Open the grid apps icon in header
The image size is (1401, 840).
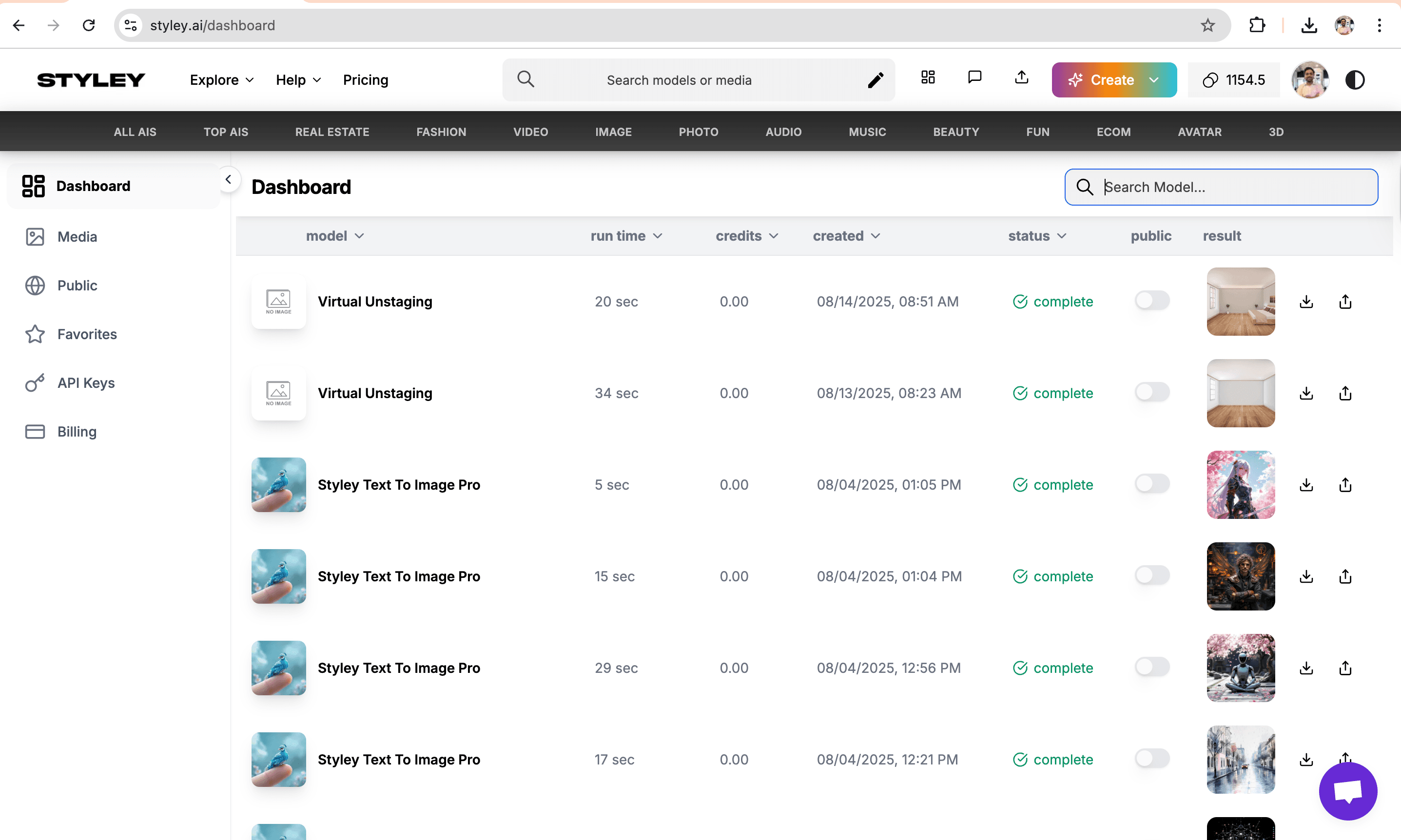click(x=928, y=77)
